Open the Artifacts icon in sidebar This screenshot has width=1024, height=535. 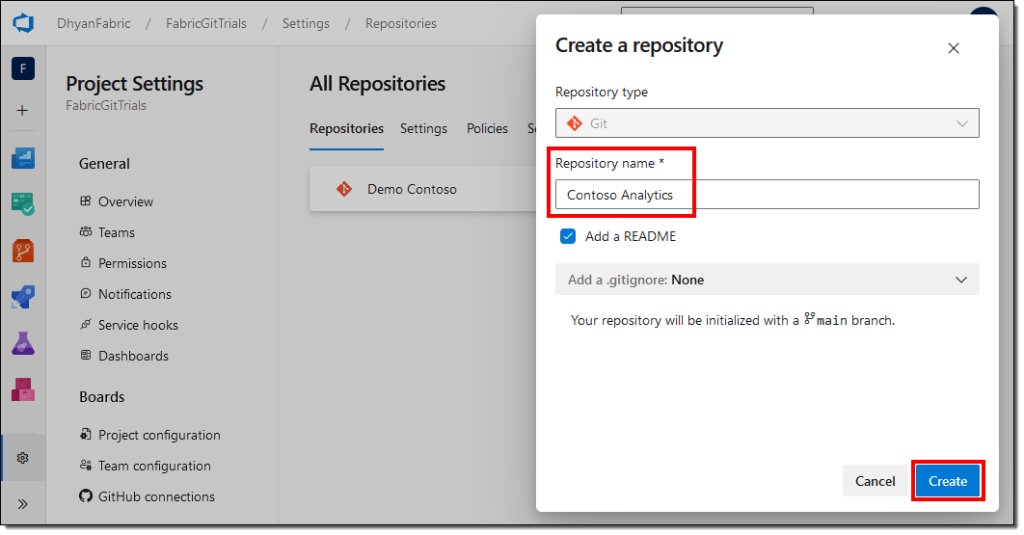tap(23, 389)
